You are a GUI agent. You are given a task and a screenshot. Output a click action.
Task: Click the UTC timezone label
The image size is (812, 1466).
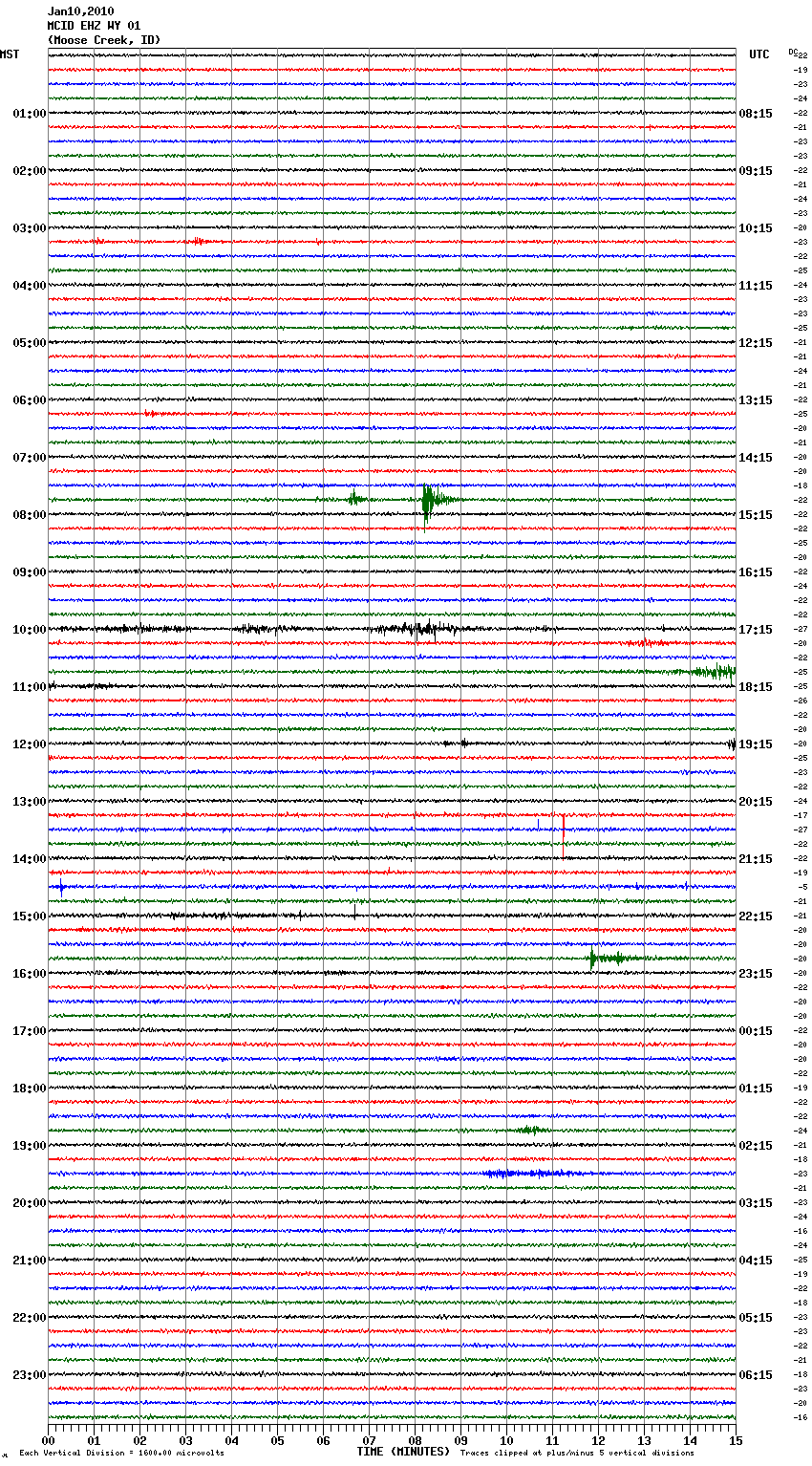(759, 54)
